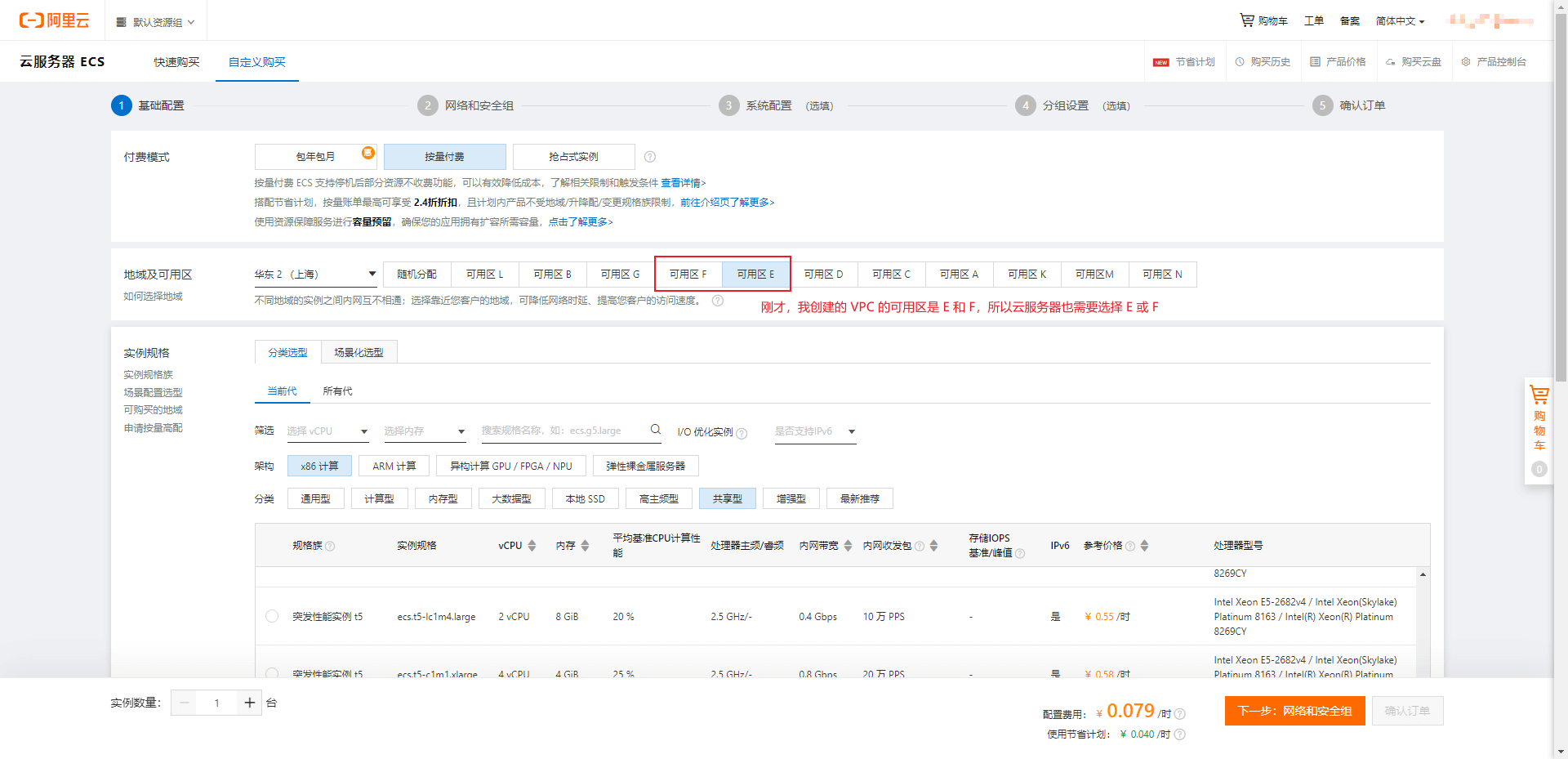The width and height of the screenshot is (1568, 759).
Task: Click the page scrollbar down arrow
Action: [x=1561, y=752]
